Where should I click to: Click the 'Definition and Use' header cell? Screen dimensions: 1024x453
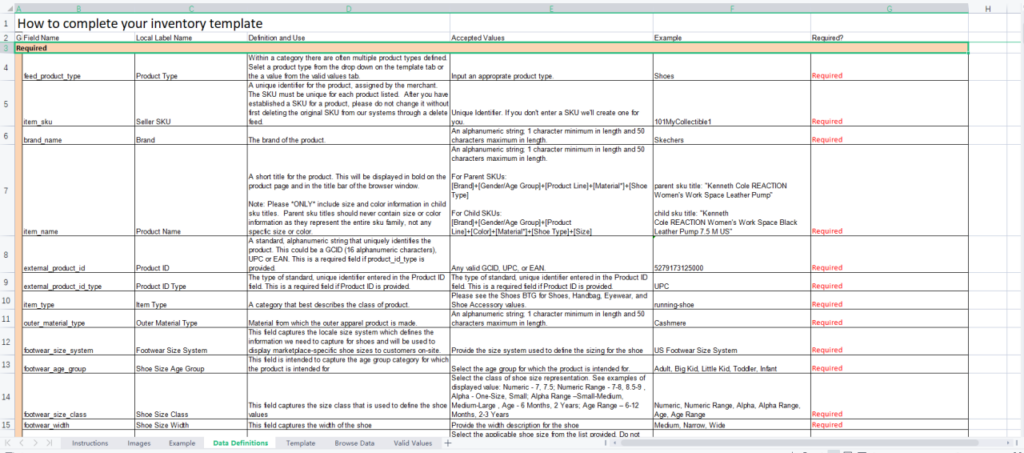[349, 38]
